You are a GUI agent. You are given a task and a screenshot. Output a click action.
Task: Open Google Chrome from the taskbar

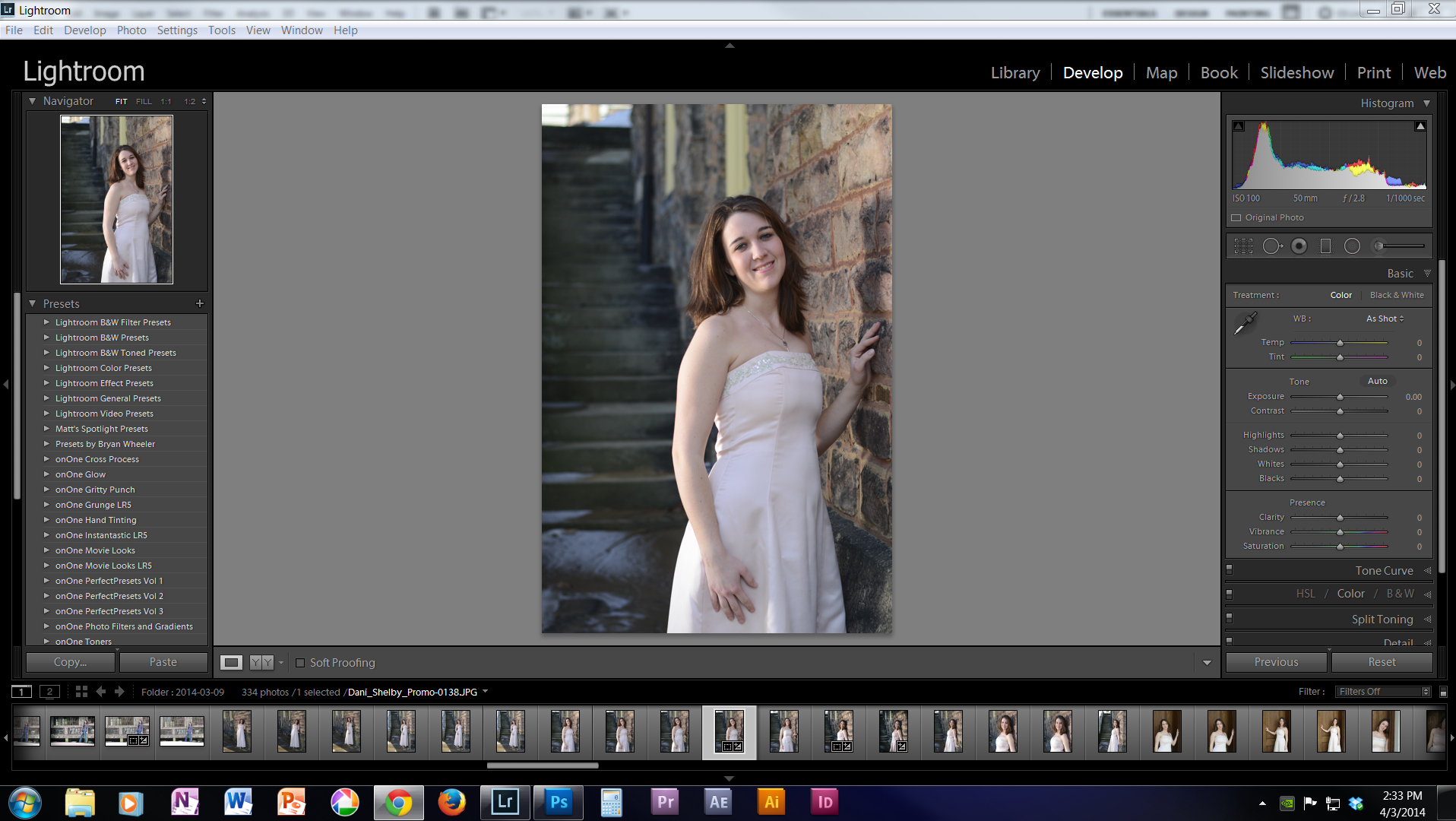tap(398, 802)
